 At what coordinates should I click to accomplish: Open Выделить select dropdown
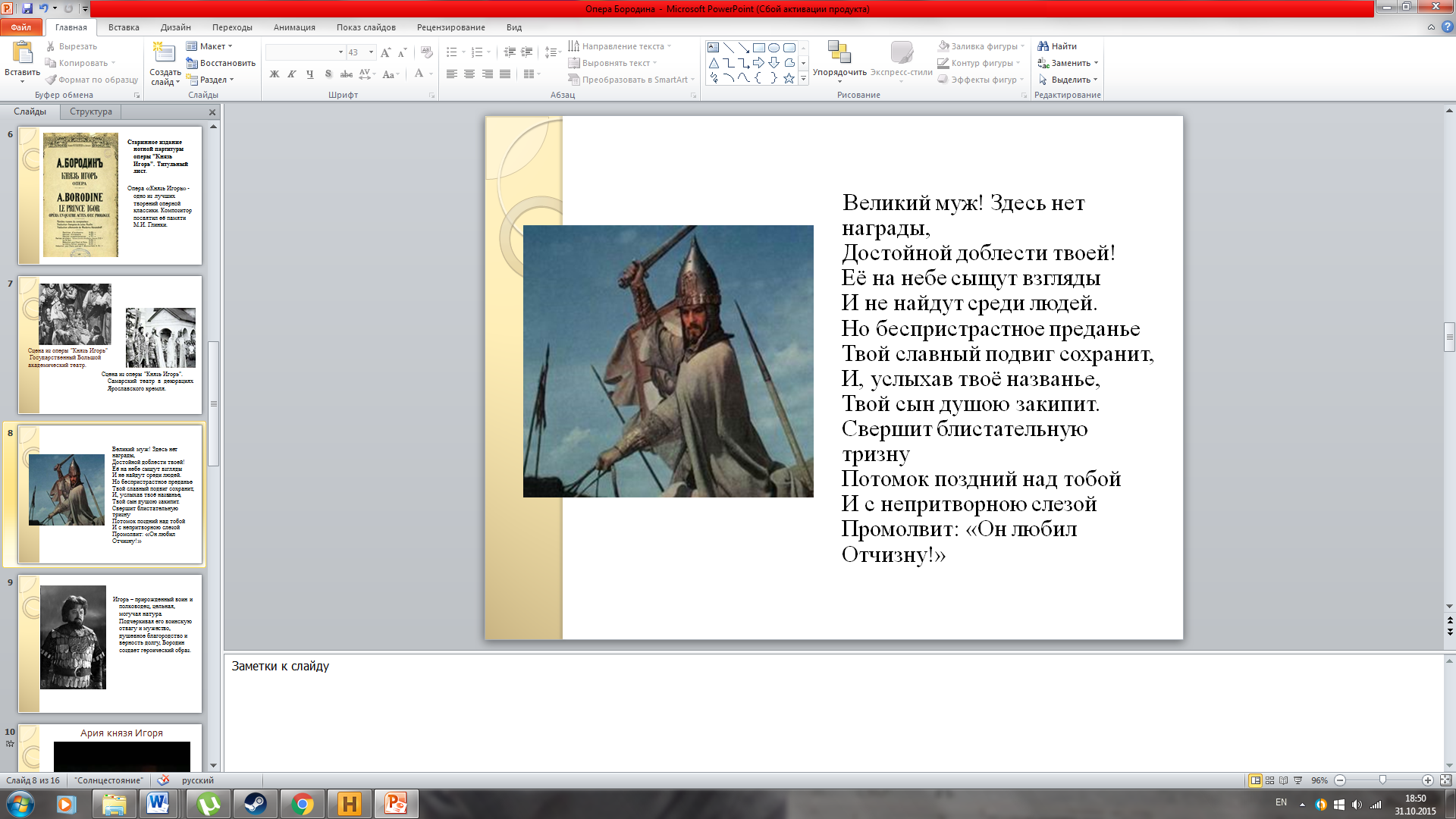tap(1068, 80)
